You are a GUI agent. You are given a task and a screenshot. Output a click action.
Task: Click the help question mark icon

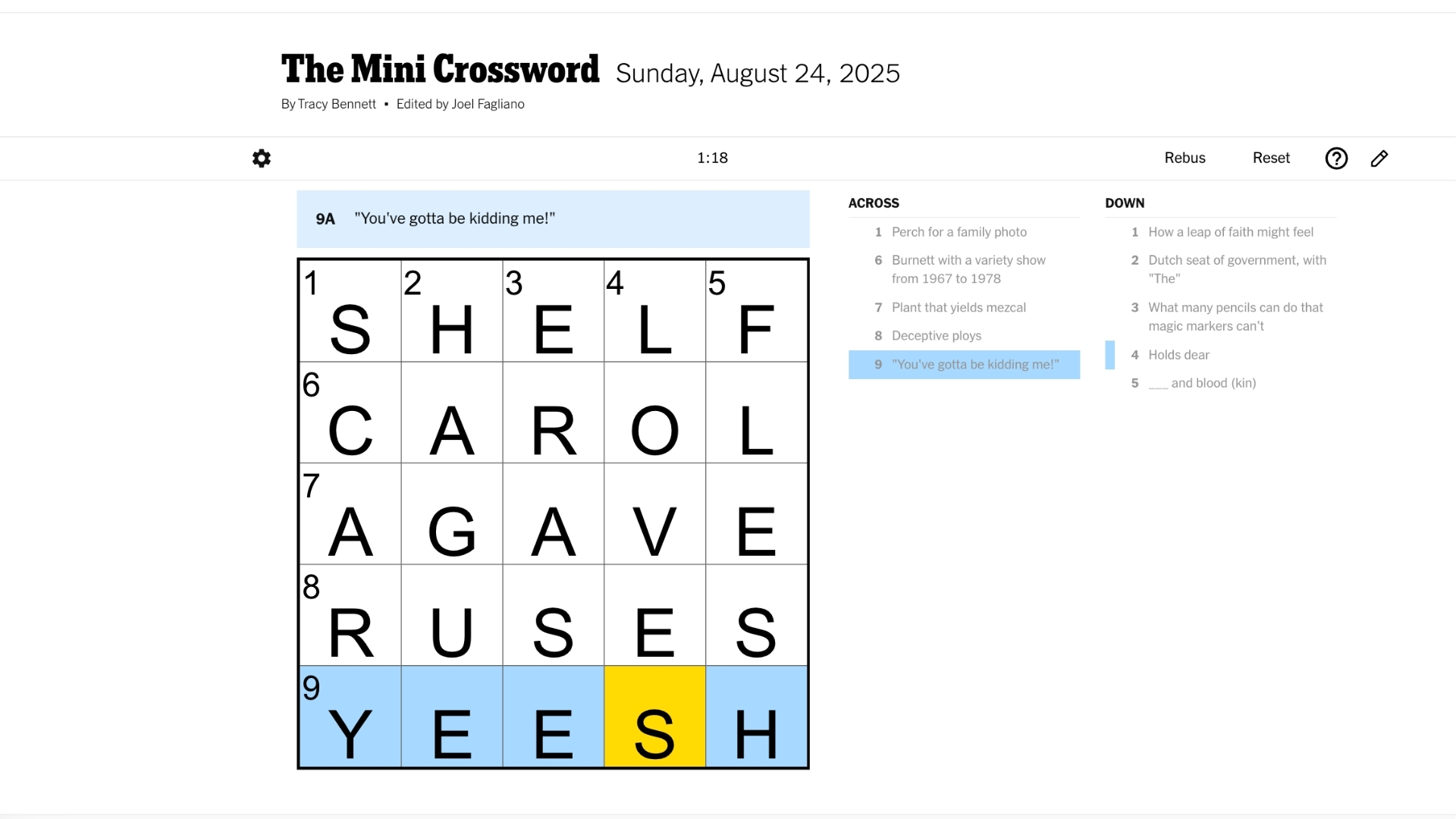[x=1336, y=158]
